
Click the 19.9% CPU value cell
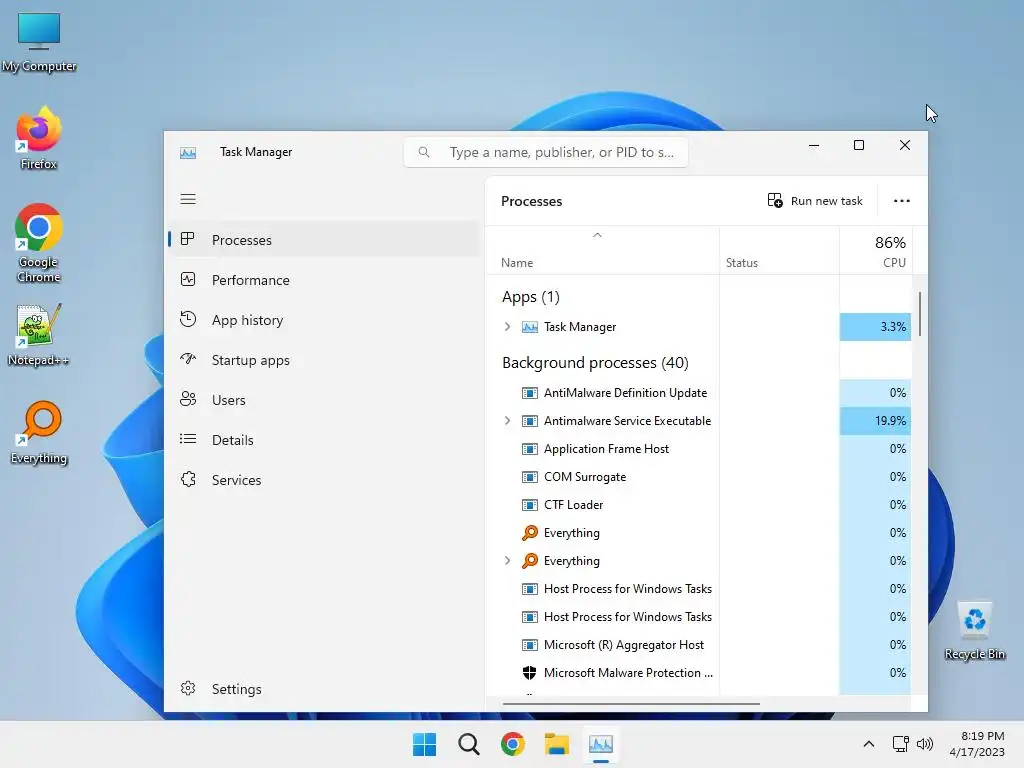875,421
